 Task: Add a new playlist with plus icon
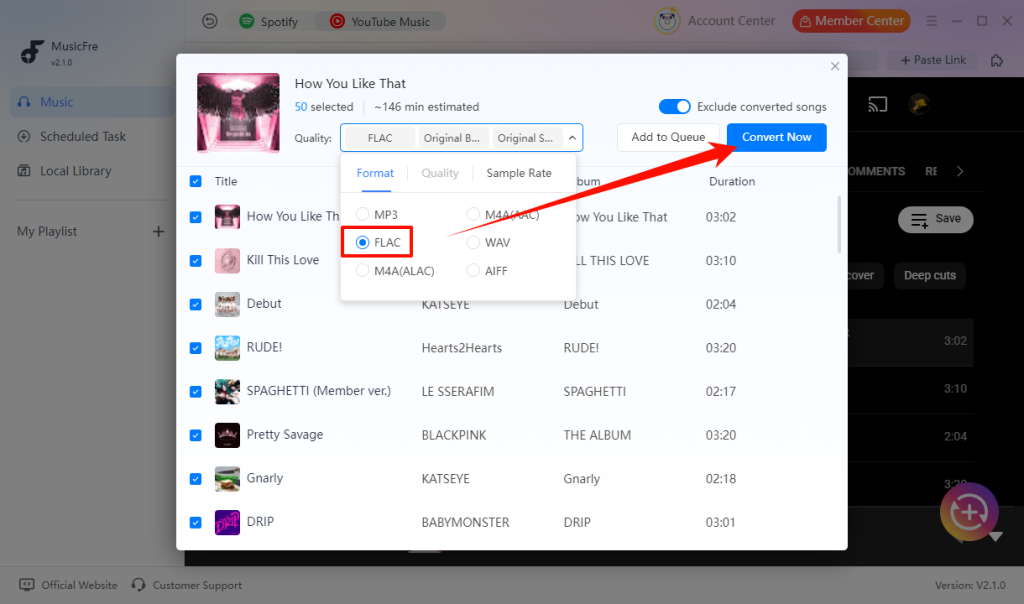pyautogui.click(x=158, y=231)
